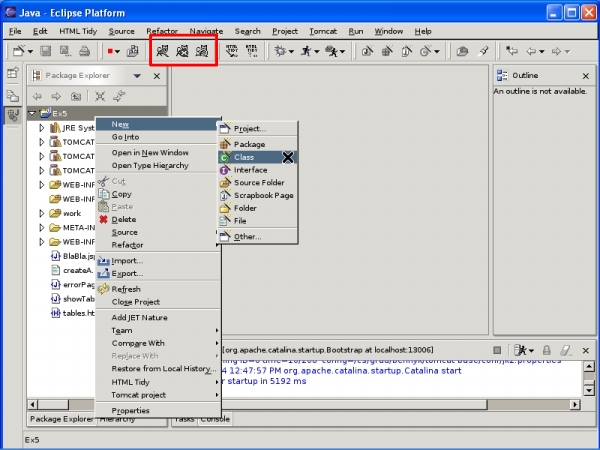Open the Debug dropdown arrow

292,51
